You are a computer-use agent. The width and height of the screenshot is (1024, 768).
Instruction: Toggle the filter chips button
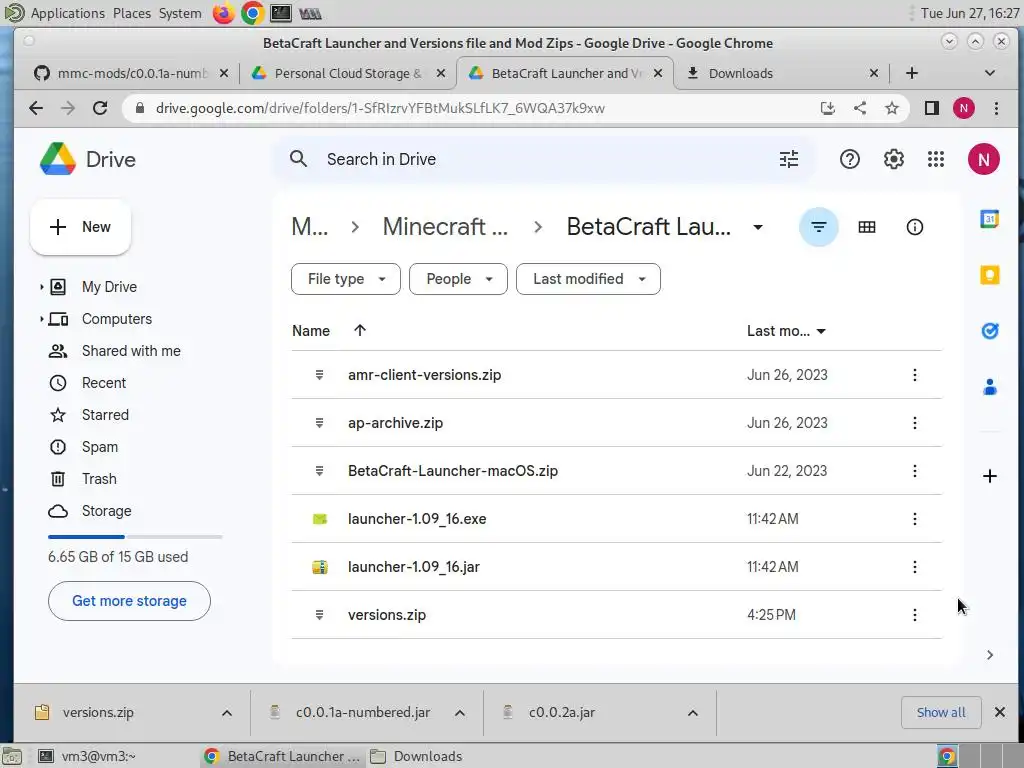(818, 227)
